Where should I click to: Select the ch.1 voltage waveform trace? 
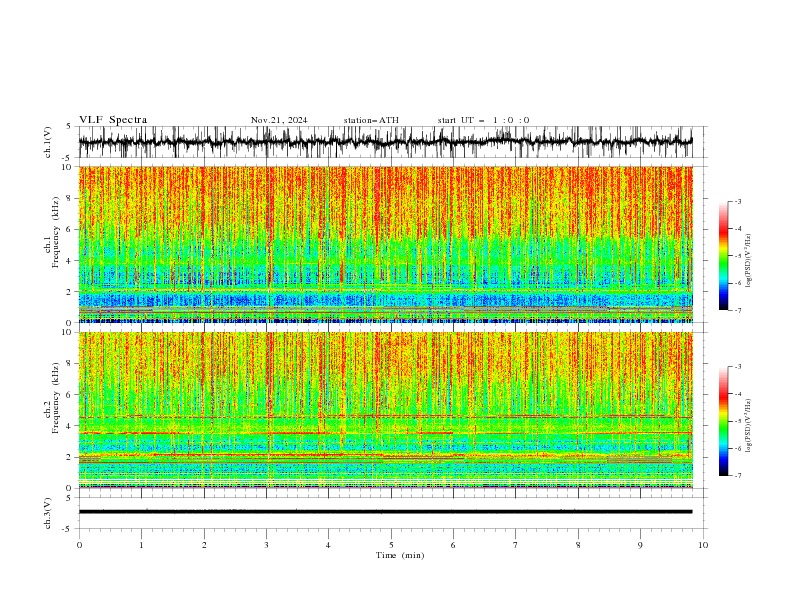[x=385, y=142]
